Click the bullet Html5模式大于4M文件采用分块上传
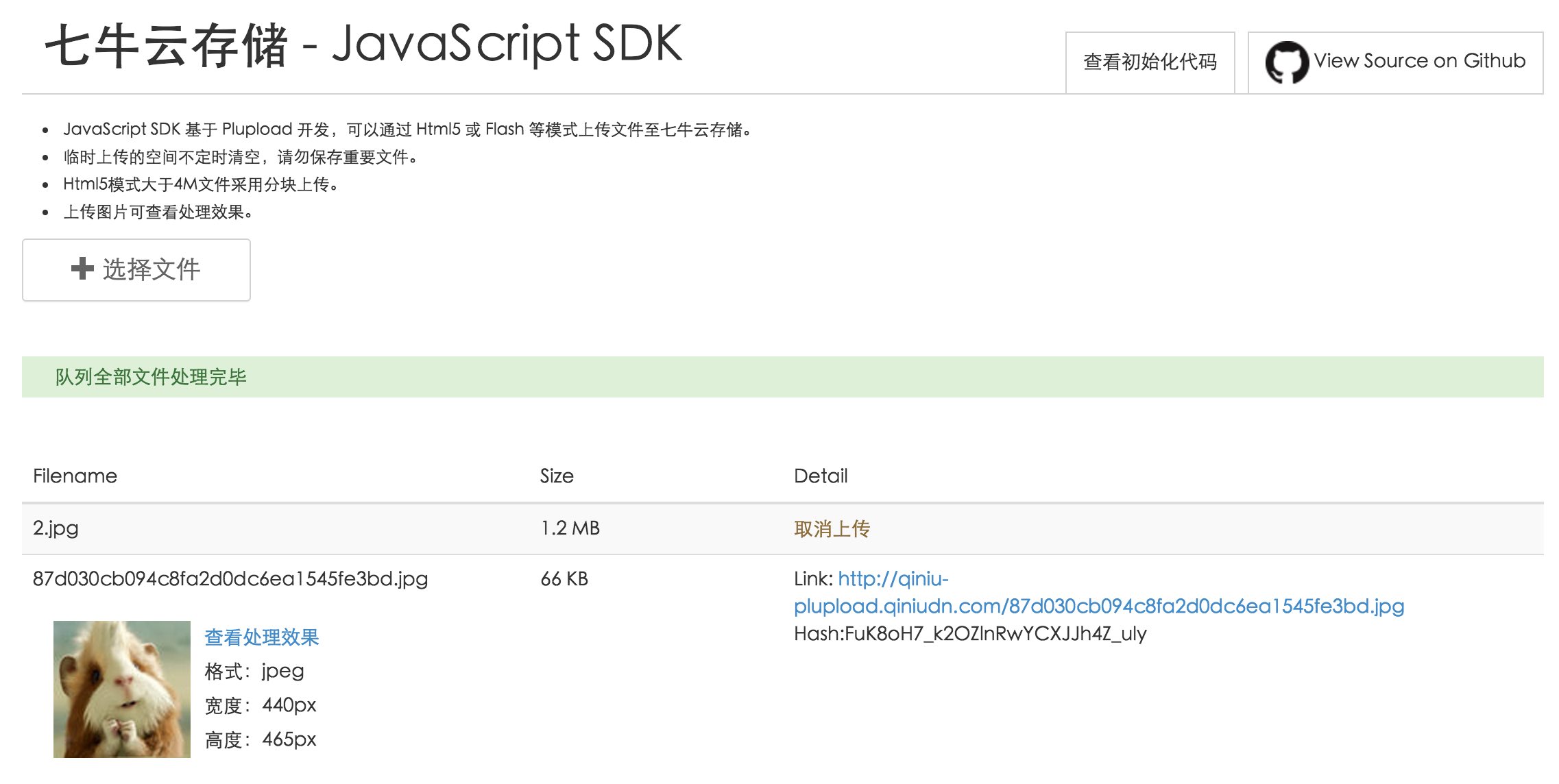The image size is (1559, 784). click(x=201, y=184)
